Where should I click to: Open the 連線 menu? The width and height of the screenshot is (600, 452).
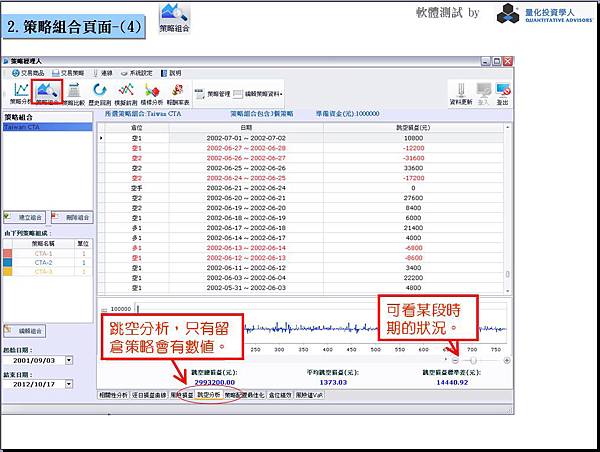(103, 73)
